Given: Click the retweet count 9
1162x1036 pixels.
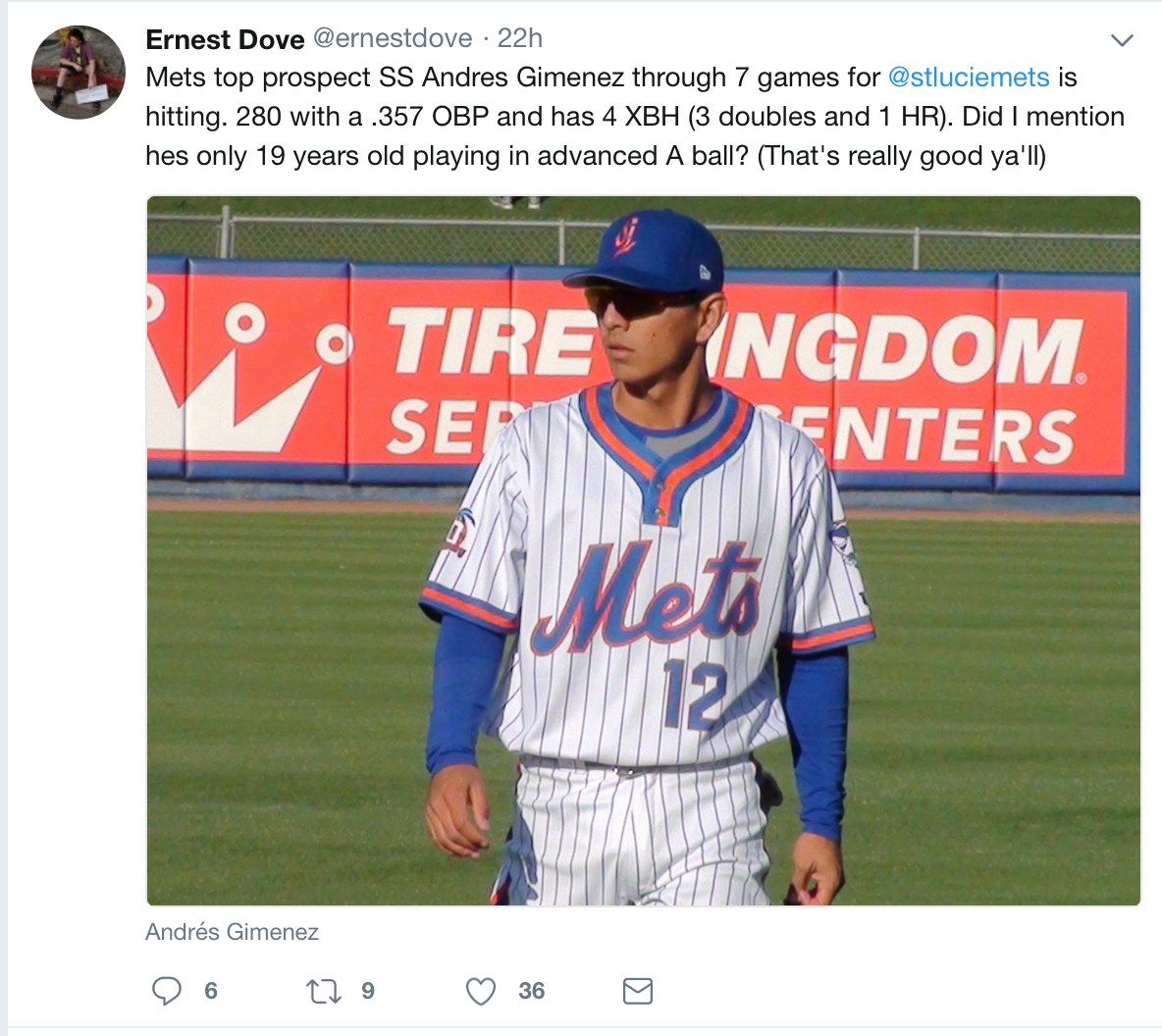Looking at the screenshot, I should click(x=367, y=991).
